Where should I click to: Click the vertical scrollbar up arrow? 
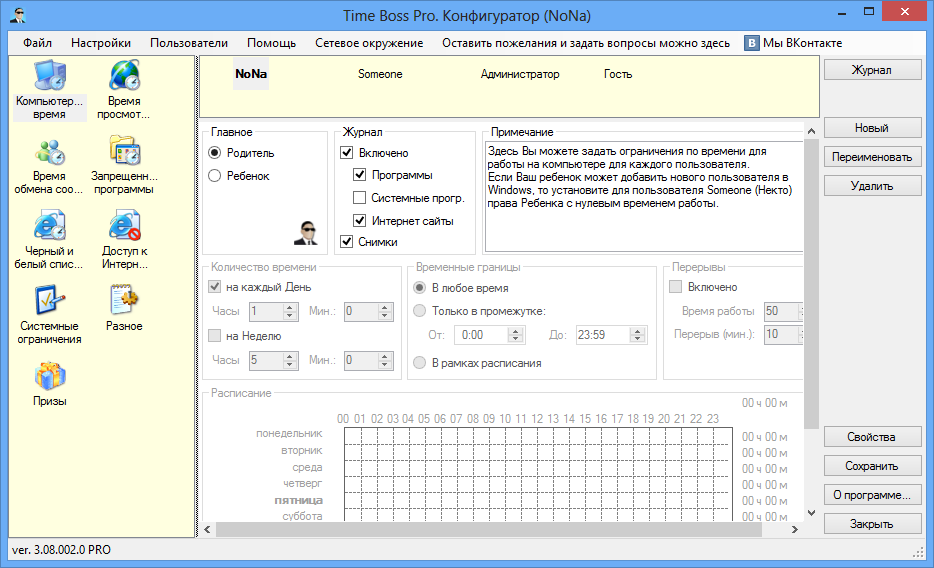pos(811,131)
